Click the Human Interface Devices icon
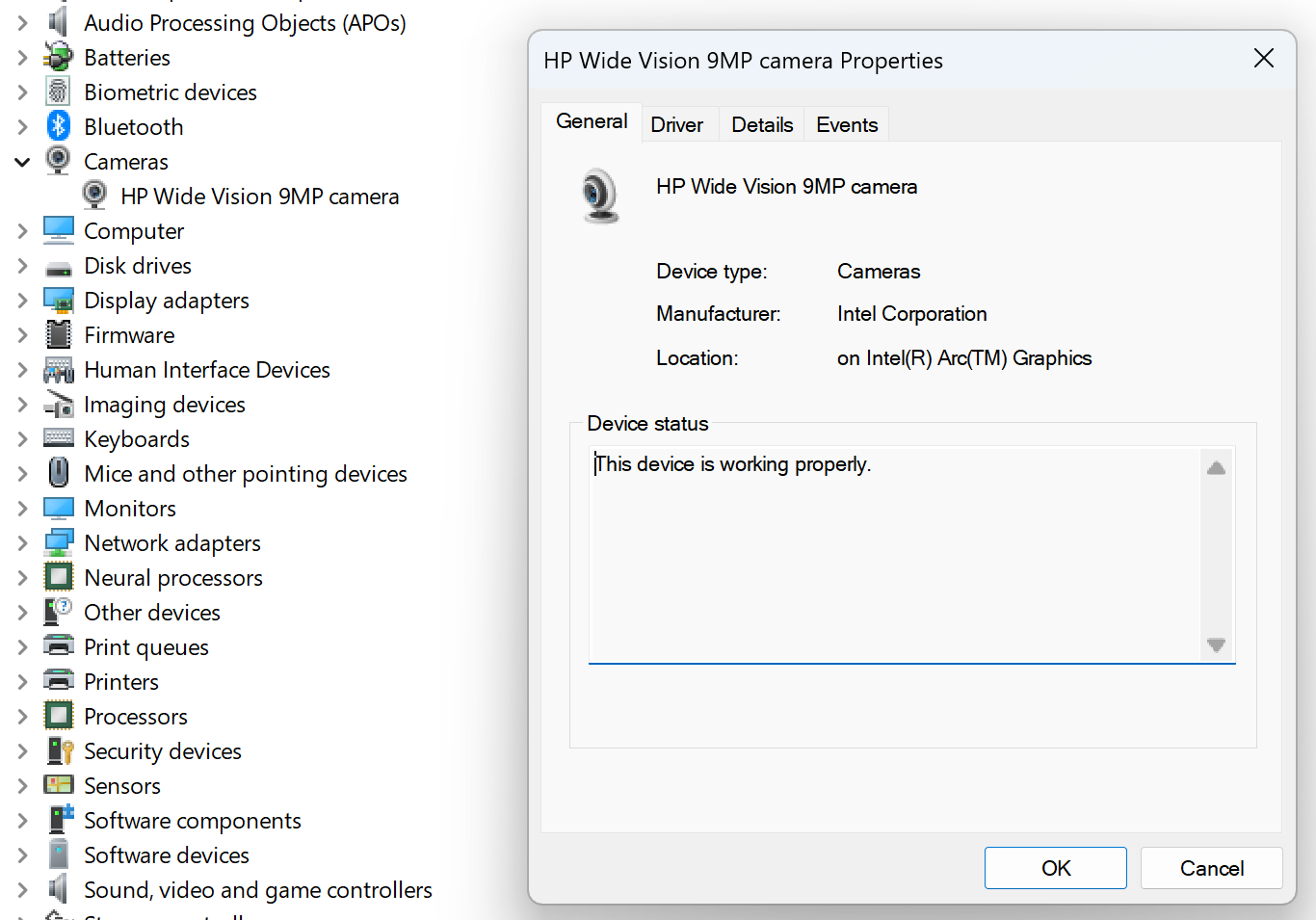The width and height of the screenshot is (1316, 920). coord(59,369)
